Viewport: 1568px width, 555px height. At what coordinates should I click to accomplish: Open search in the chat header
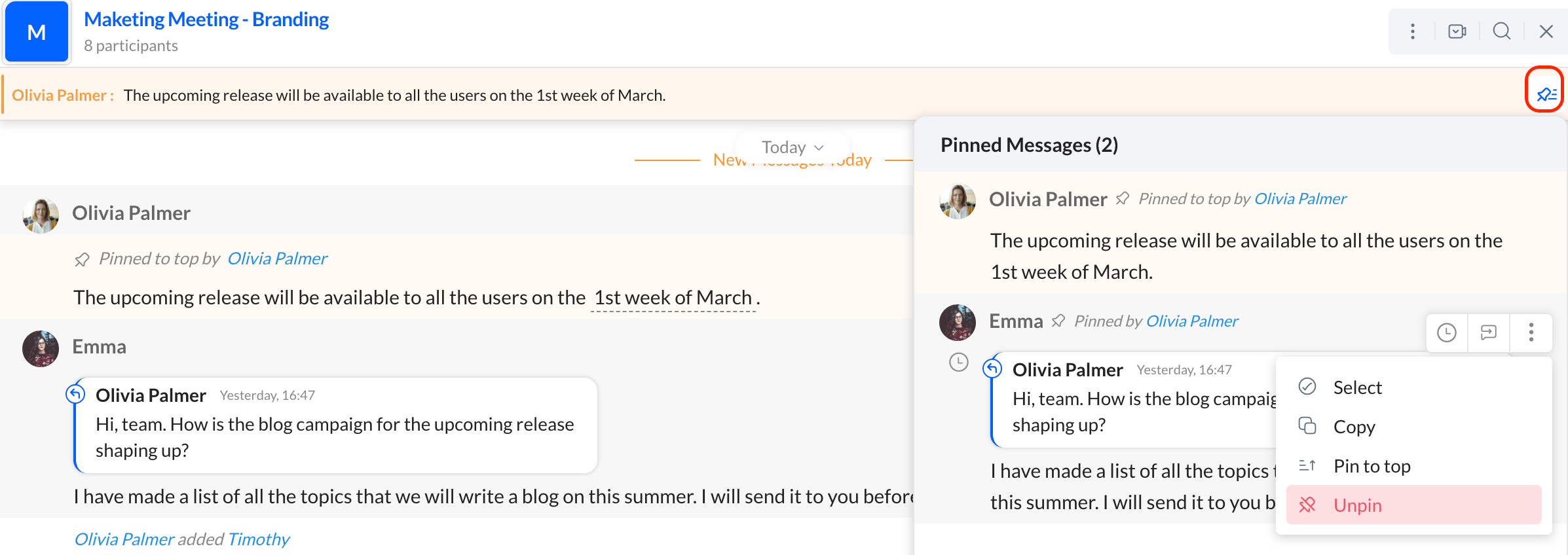pos(1501,31)
